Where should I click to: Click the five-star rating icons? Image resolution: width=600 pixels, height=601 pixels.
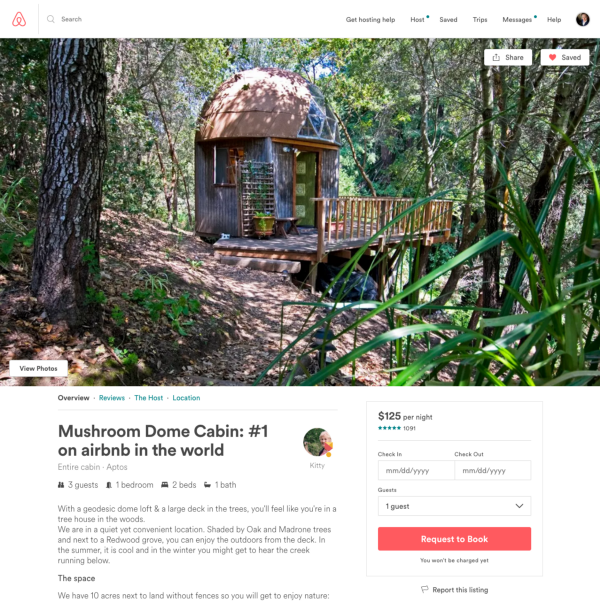pyautogui.click(x=389, y=428)
